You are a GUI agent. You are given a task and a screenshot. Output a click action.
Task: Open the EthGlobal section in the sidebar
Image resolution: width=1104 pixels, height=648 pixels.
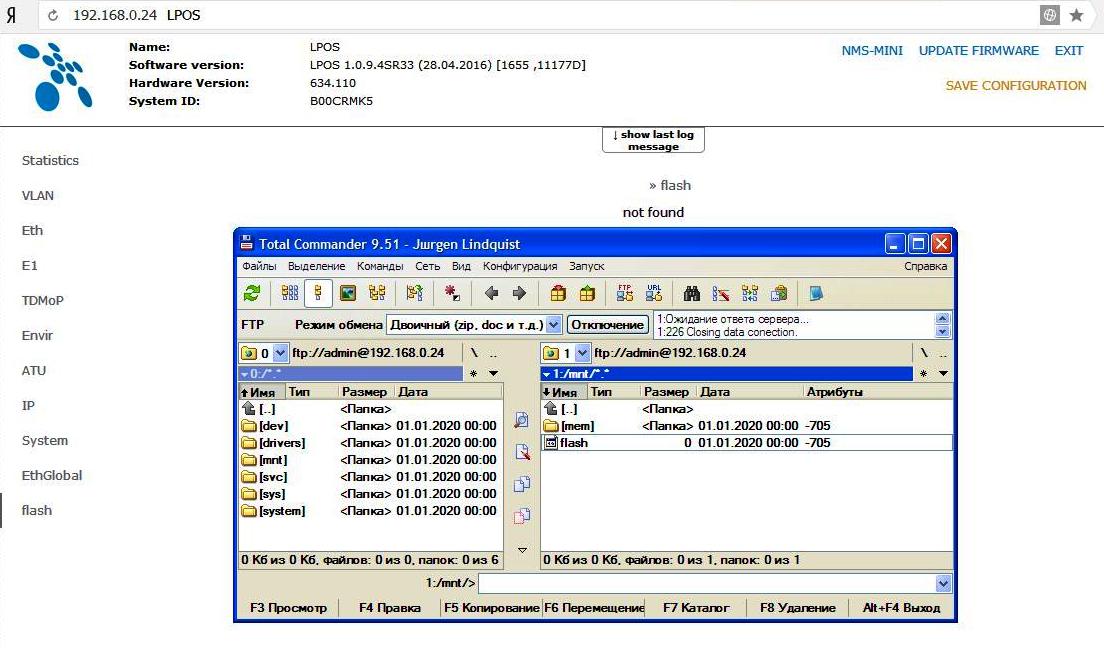pos(52,475)
